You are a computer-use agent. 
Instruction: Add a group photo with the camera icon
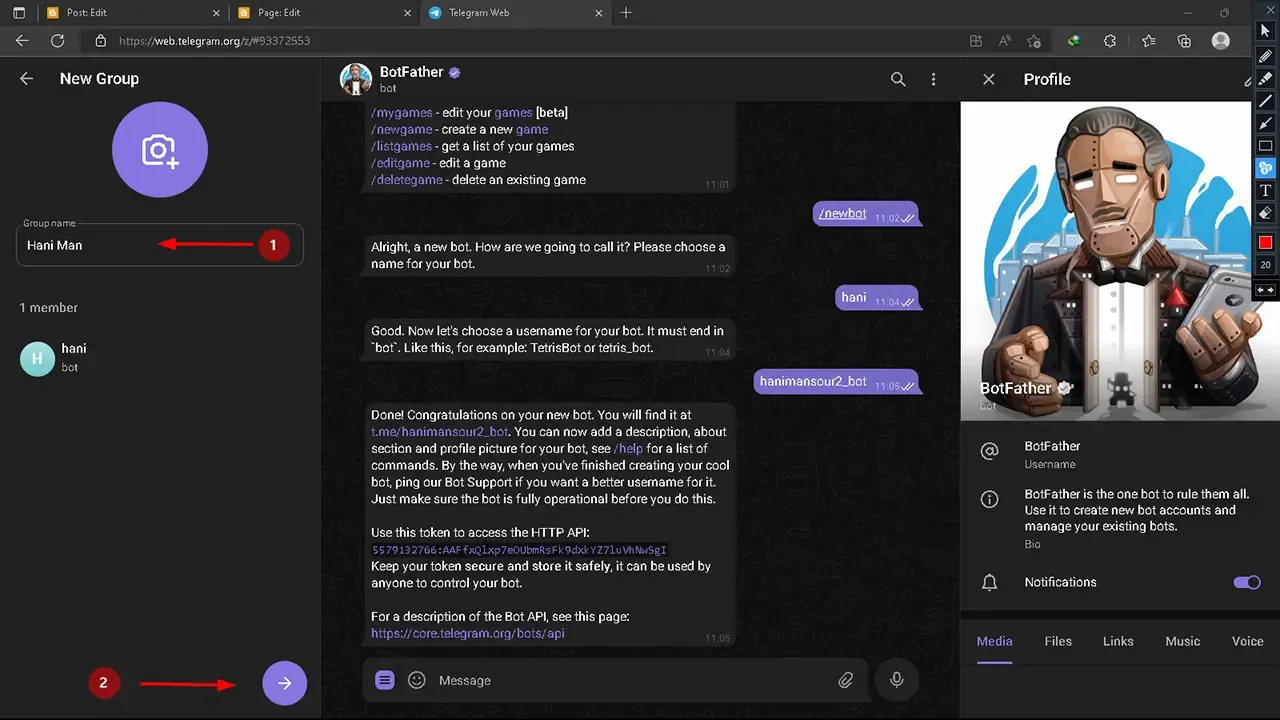click(x=160, y=150)
